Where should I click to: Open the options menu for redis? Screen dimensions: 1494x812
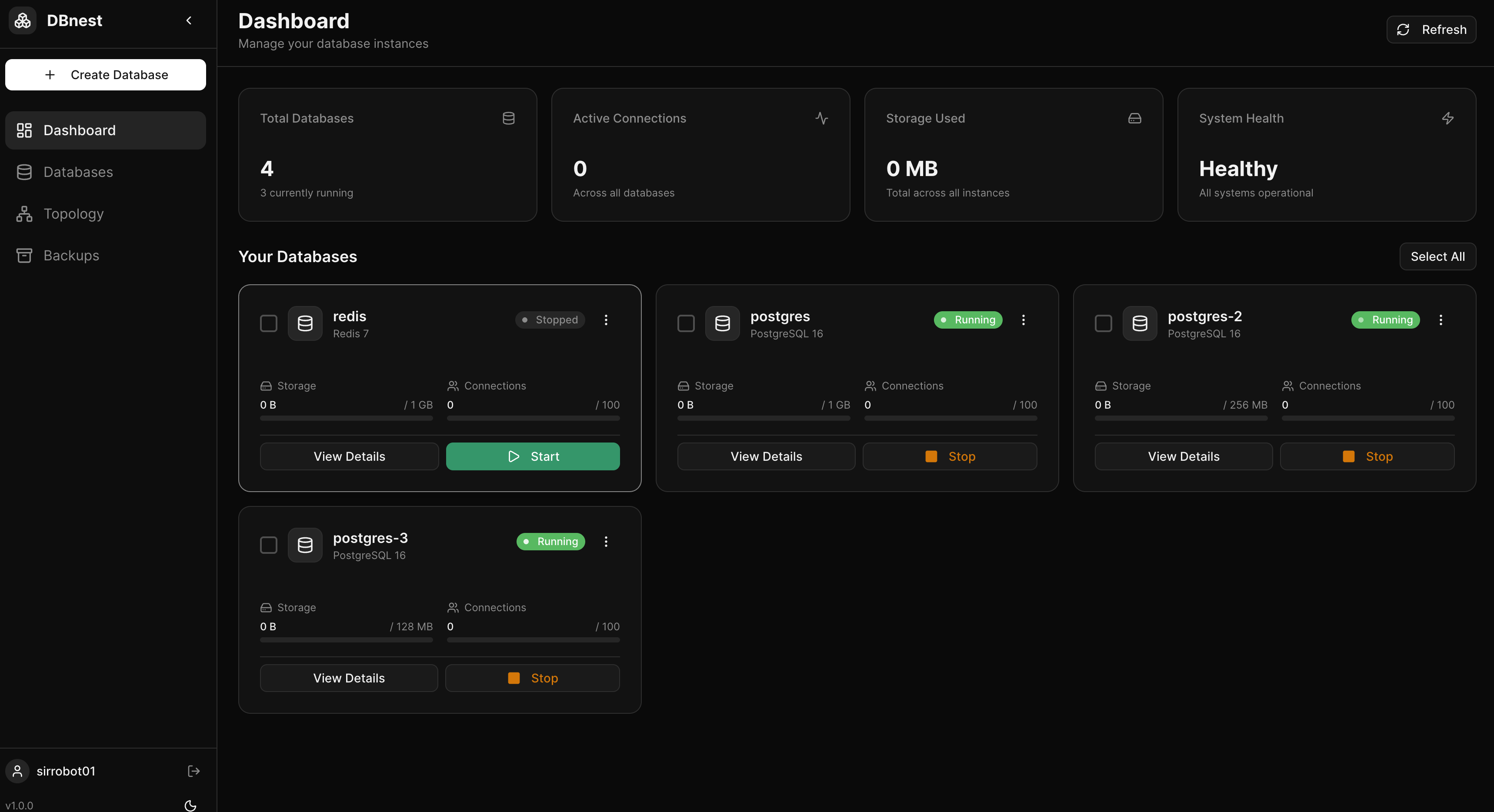[606, 319]
